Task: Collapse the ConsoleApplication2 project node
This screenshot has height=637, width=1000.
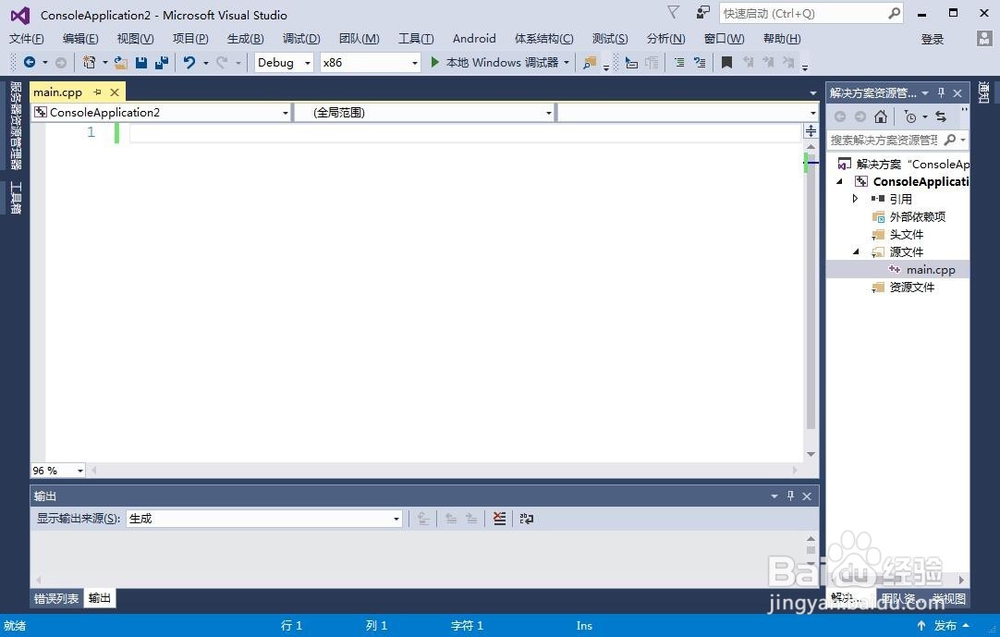Action: [840, 182]
